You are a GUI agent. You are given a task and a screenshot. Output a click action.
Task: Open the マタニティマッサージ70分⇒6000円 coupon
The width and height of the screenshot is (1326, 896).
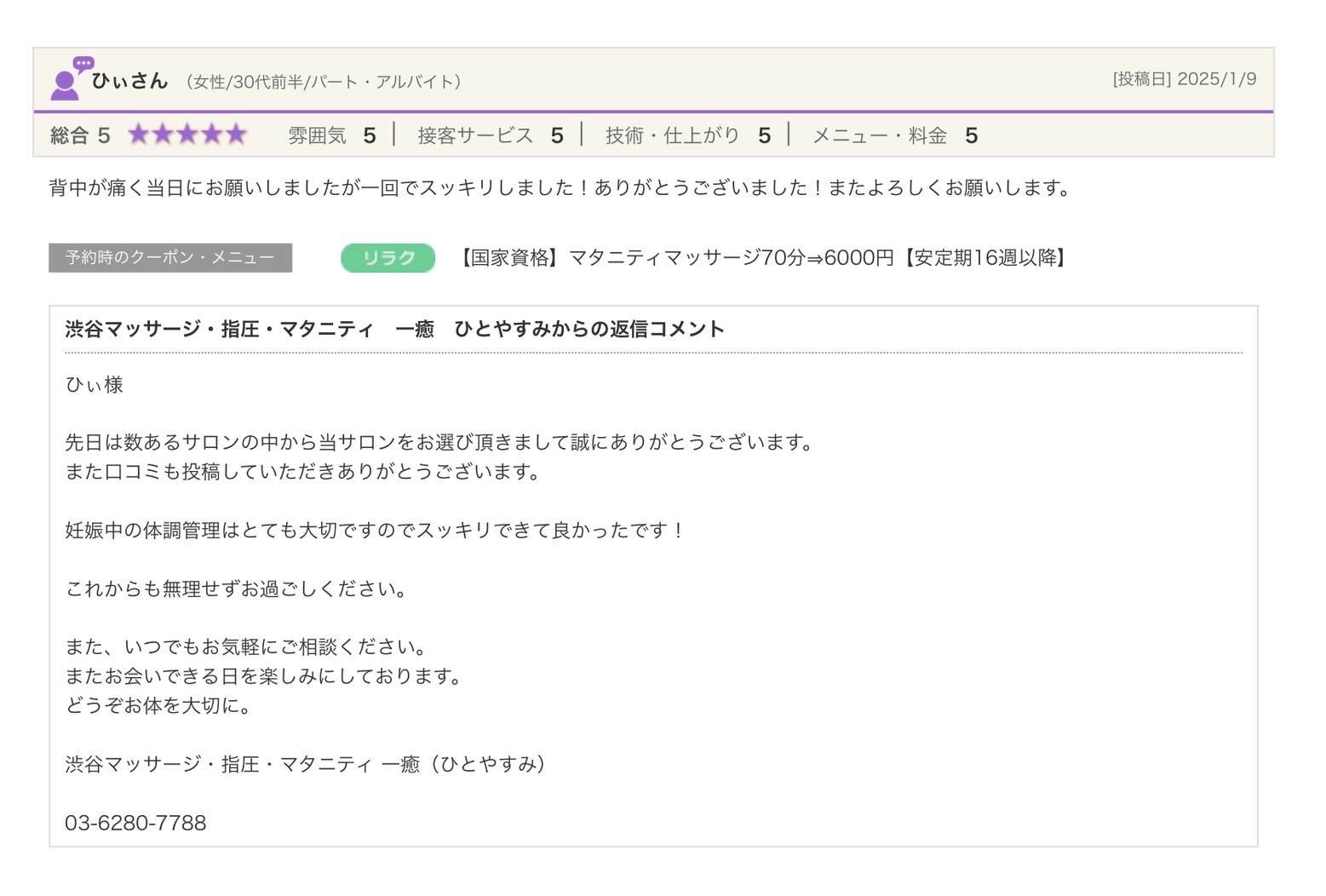pyautogui.click(x=761, y=257)
